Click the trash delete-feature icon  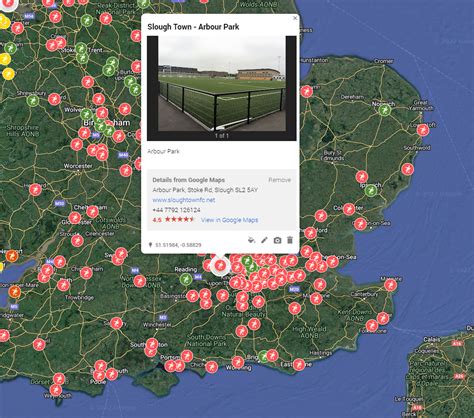[290, 240]
